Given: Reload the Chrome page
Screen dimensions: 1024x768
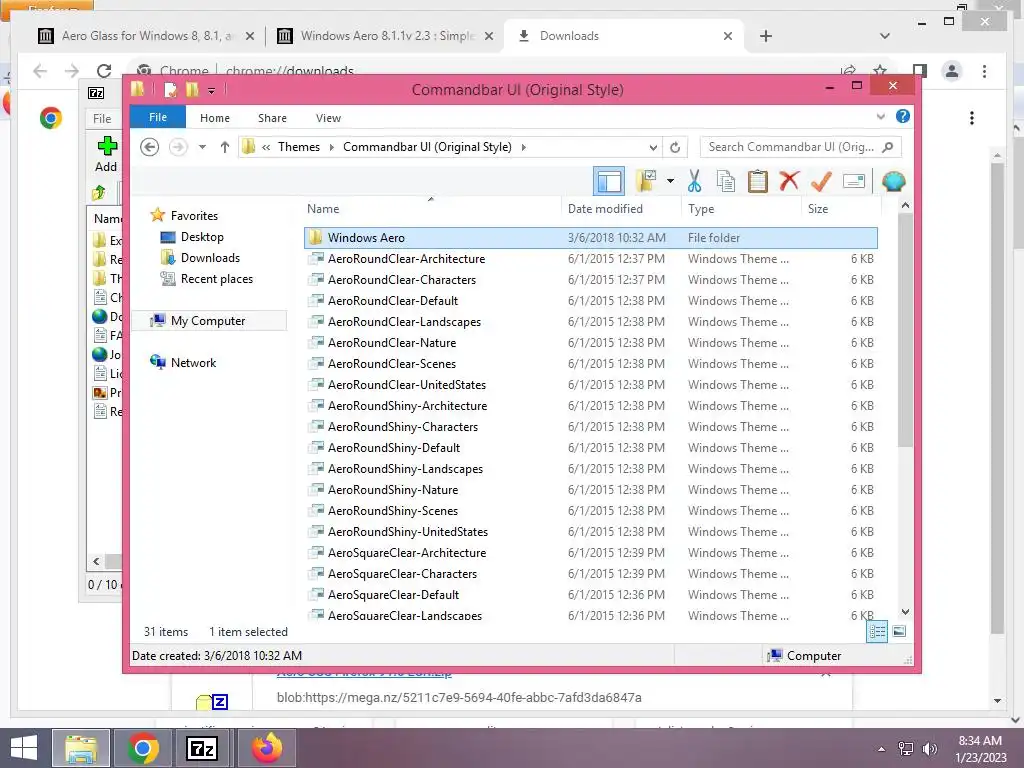Looking at the screenshot, I should (x=104, y=71).
